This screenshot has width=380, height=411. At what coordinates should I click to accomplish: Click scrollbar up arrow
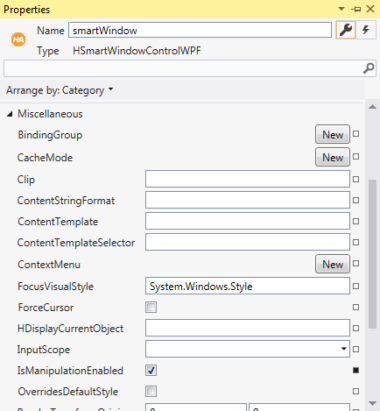click(x=372, y=107)
